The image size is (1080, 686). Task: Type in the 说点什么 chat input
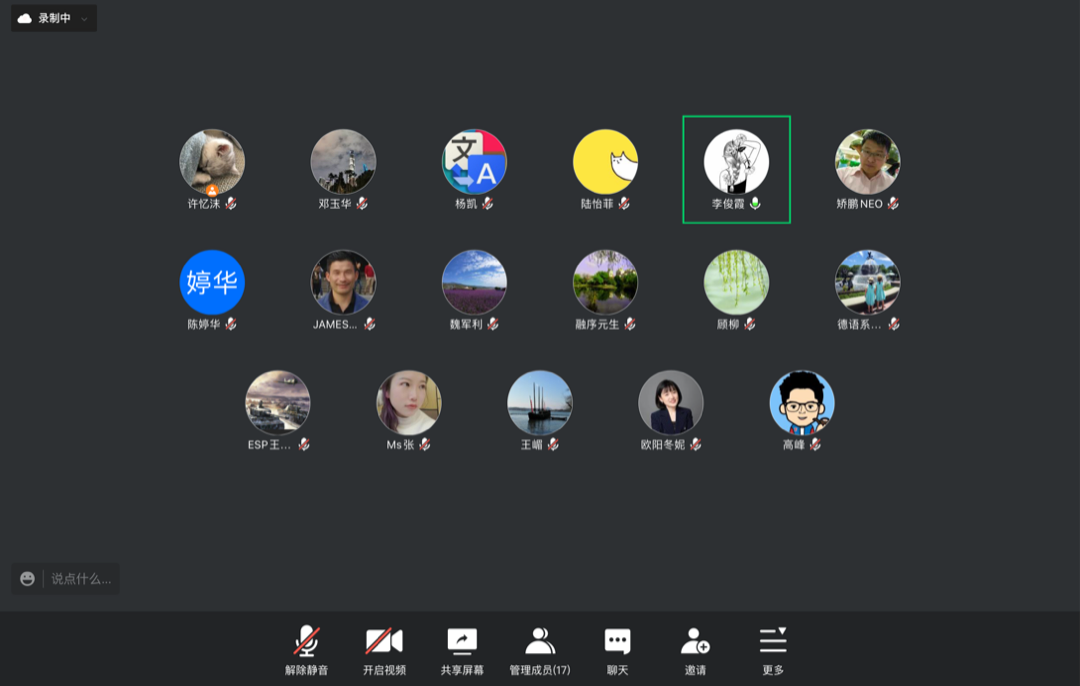tap(80, 579)
